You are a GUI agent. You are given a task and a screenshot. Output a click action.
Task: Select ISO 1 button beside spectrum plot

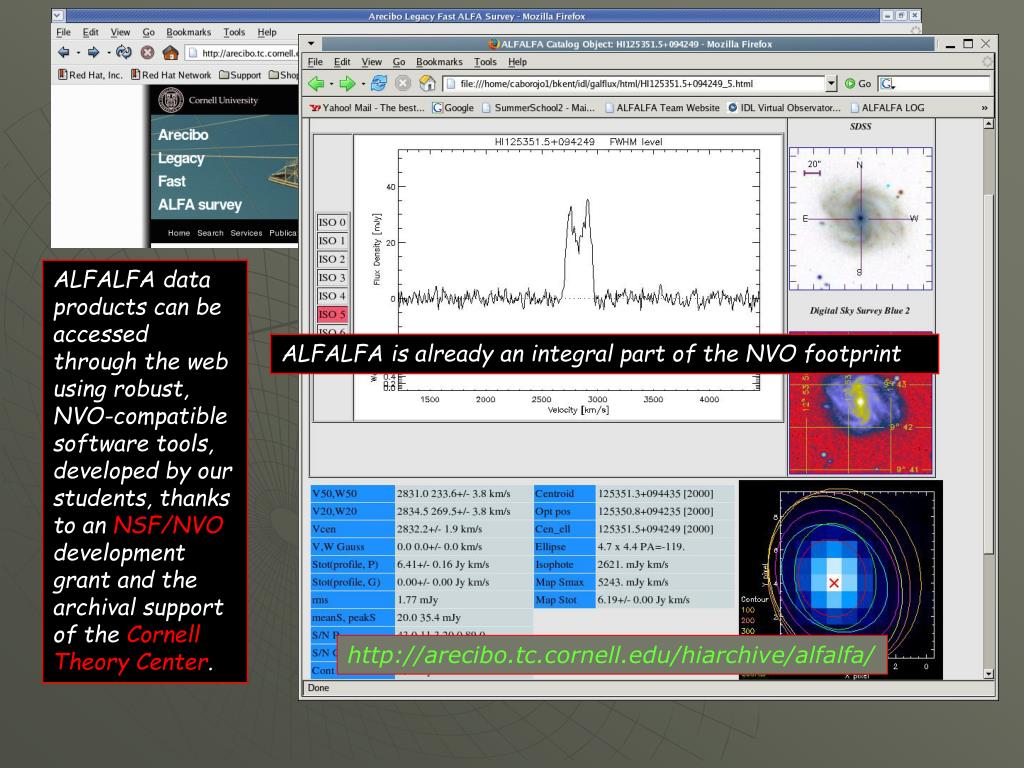[x=332, y=240]
